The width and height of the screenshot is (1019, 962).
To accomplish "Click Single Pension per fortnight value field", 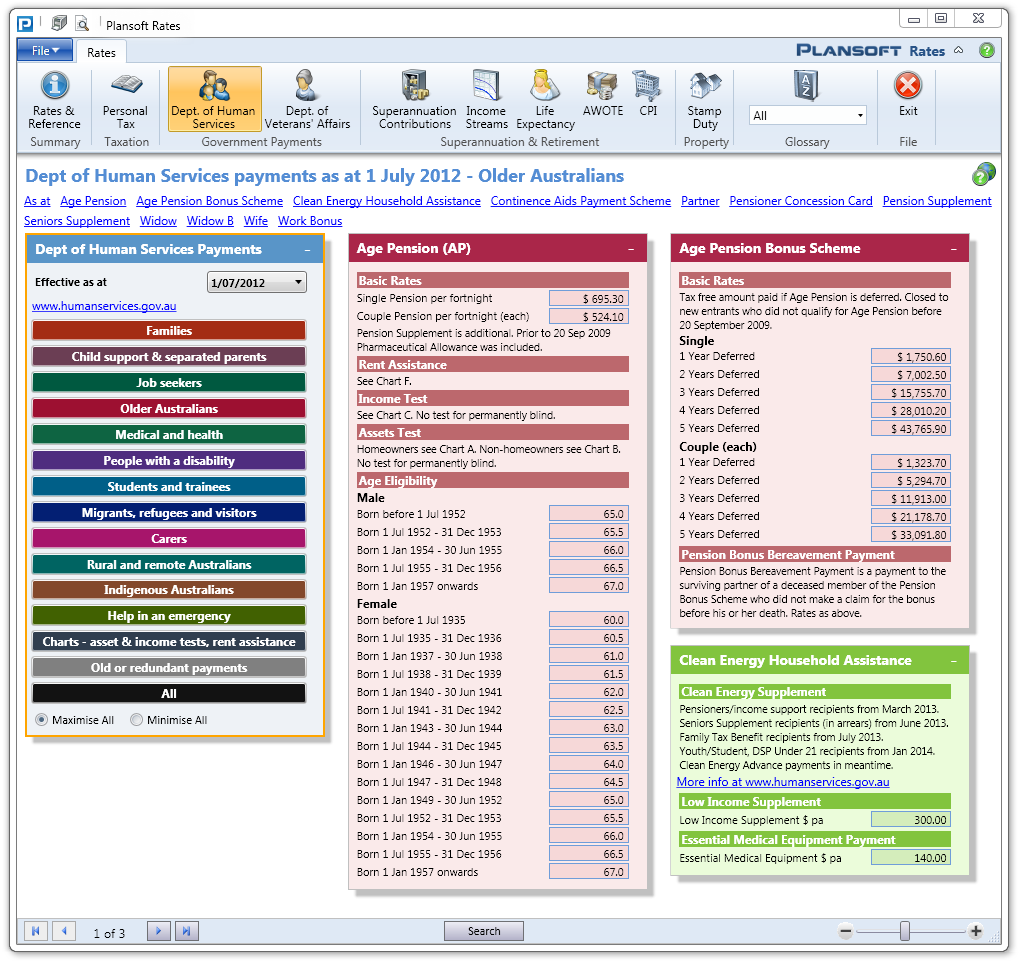I will tap(589, 298).
